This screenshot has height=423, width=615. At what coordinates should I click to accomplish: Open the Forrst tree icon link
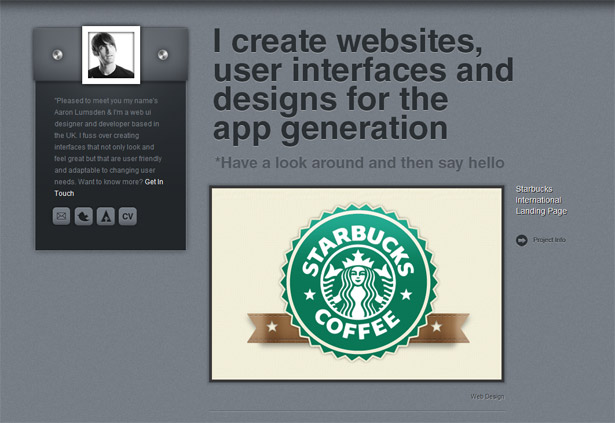(x=106, y=216)
